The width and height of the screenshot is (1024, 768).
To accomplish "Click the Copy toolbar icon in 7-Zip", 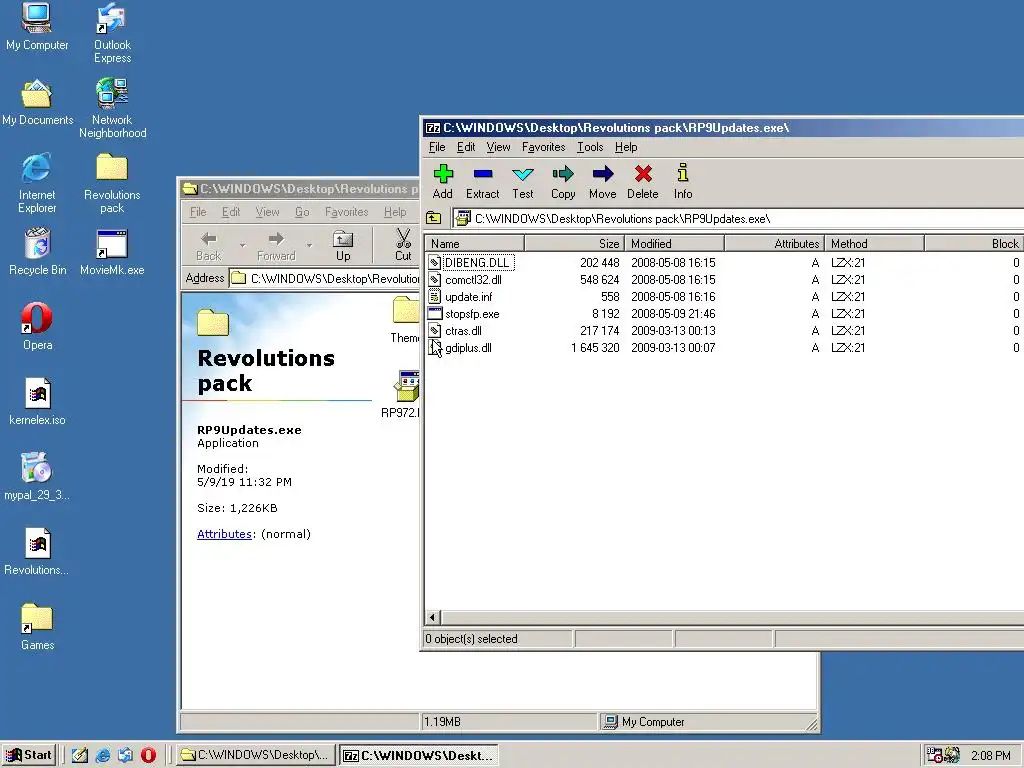I will (563, 182).
